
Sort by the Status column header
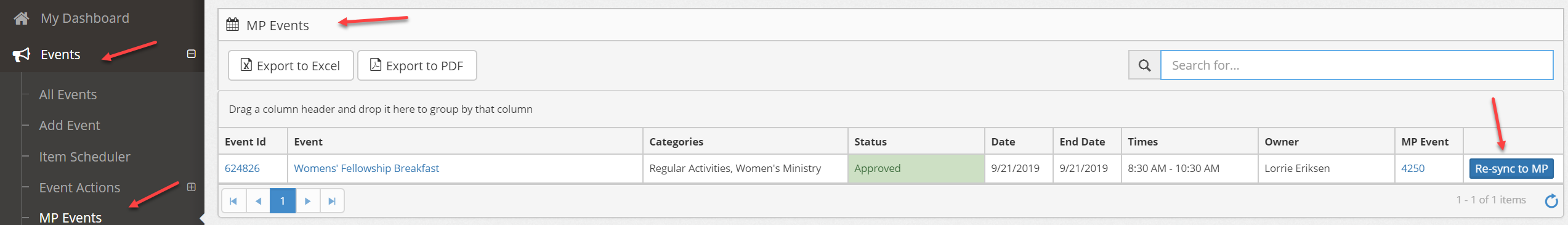870,142
